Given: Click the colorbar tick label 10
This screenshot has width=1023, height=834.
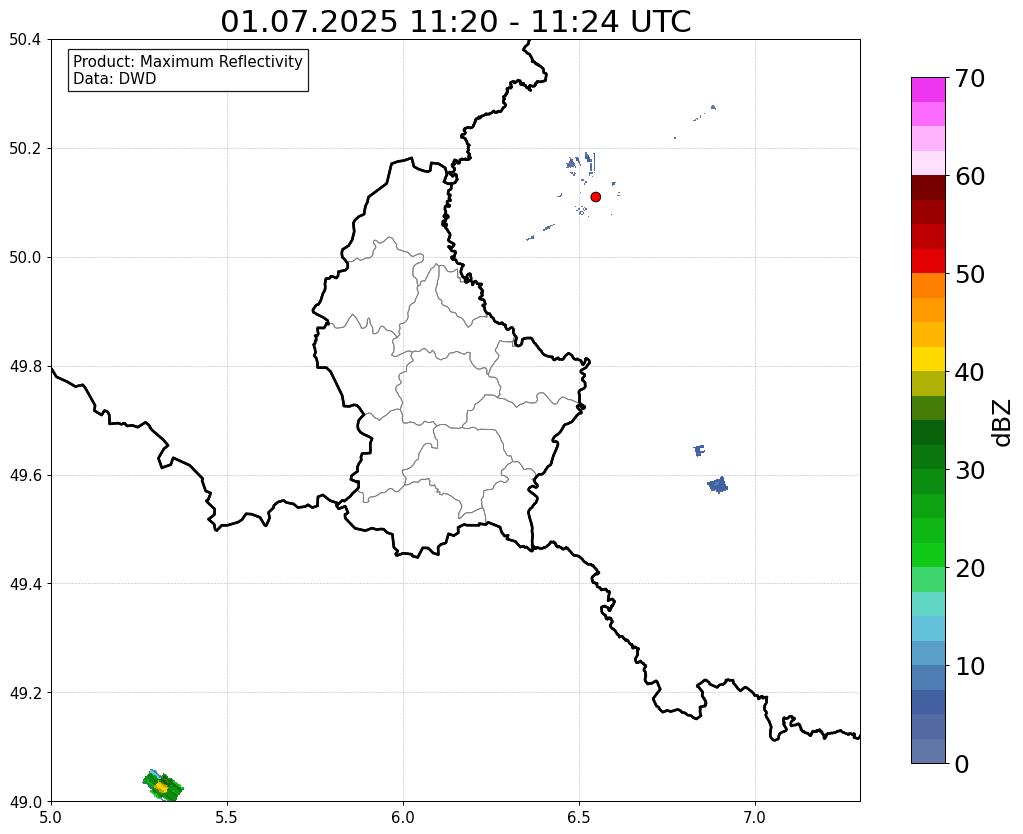Looking at the screenshot, I should (970, 666).
